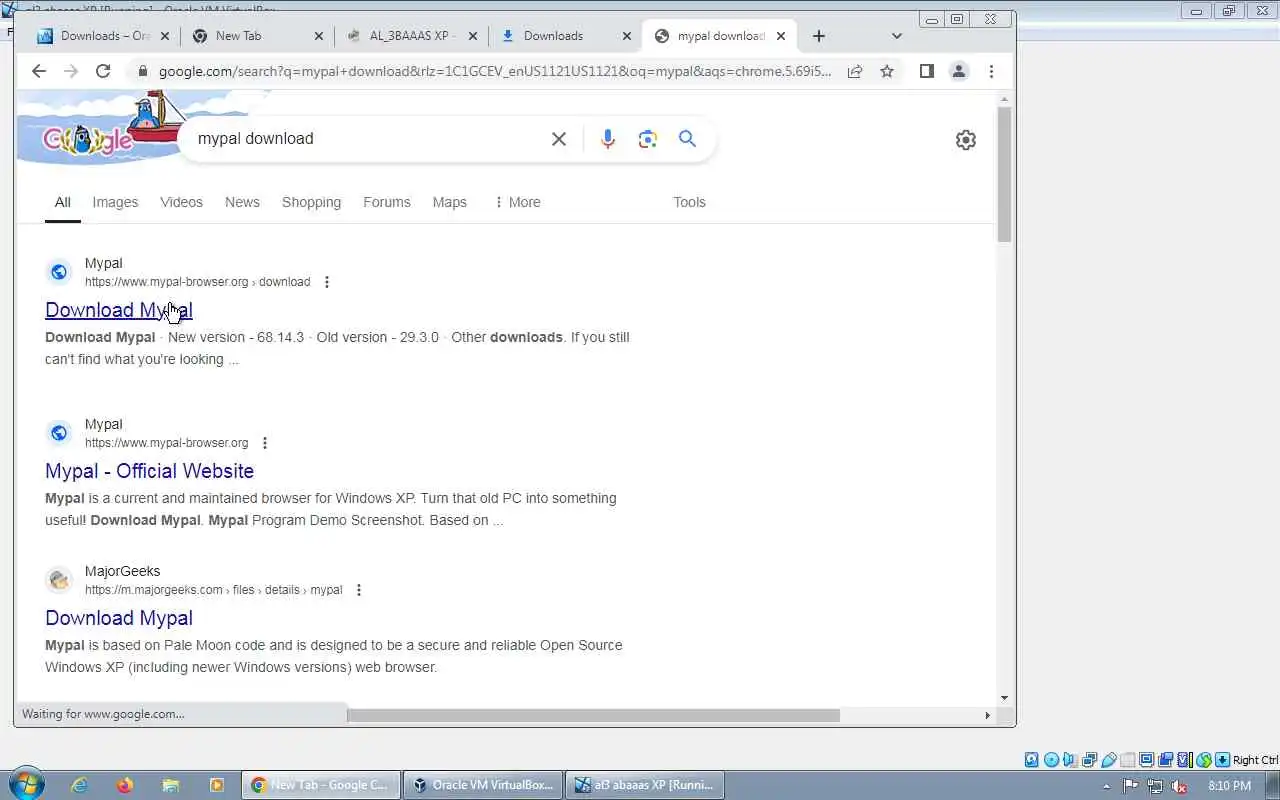
Task: Open Chrome three-dot menu
Action: tap(991, 71)
